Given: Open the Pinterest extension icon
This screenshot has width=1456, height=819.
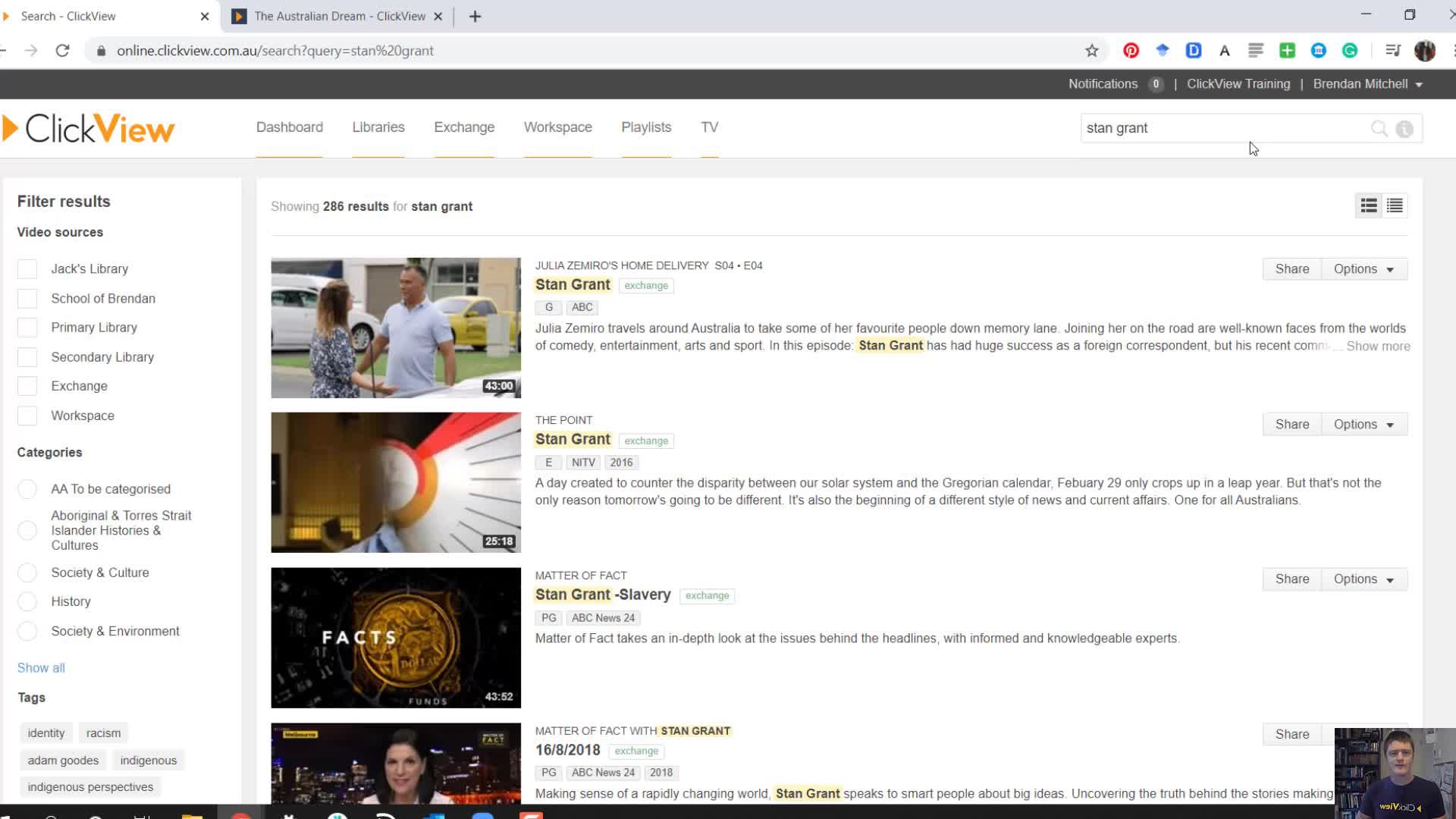Looking at the screenshot, I should 1131,51.
